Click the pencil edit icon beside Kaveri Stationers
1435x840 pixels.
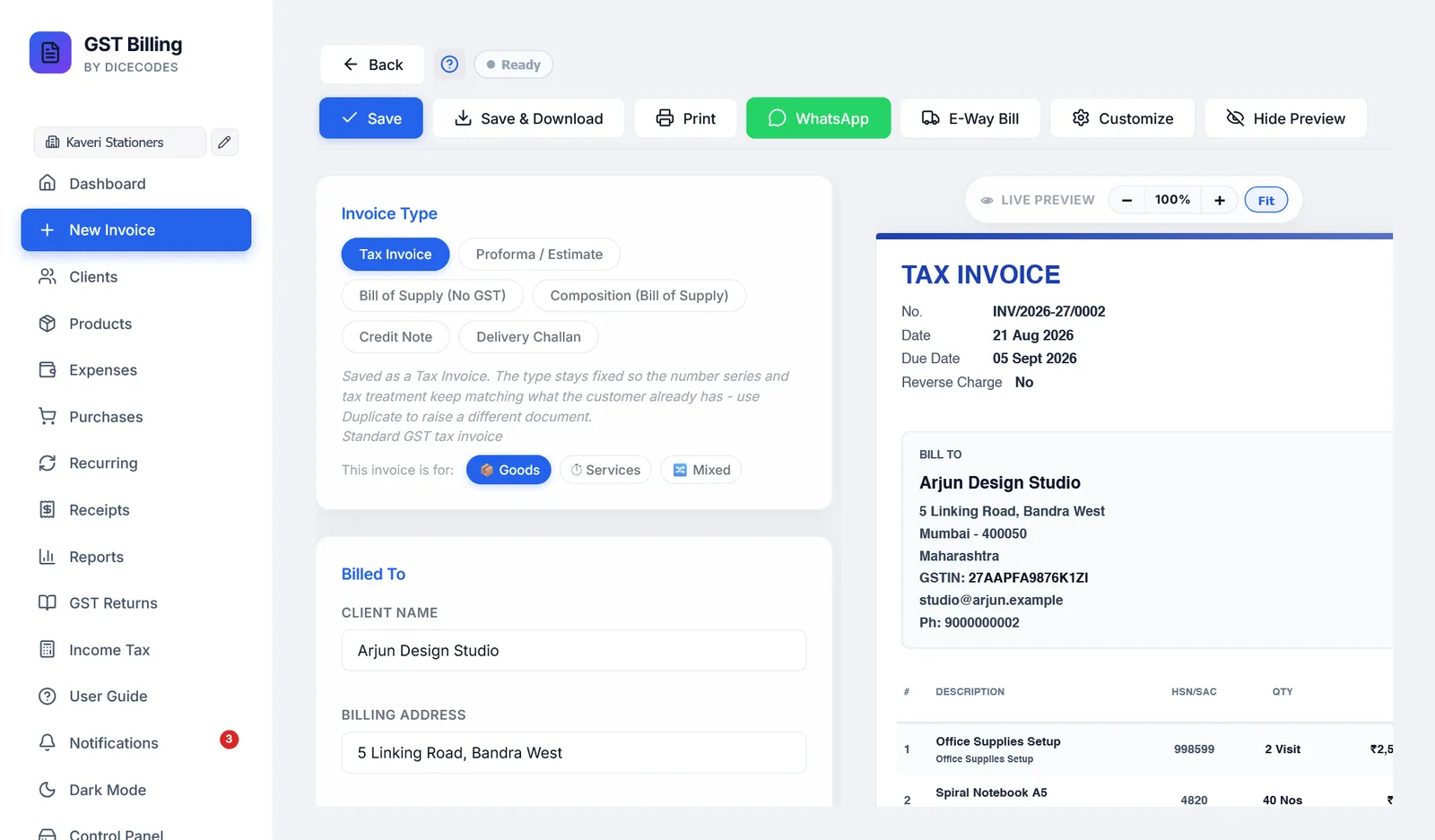[224, 142]
